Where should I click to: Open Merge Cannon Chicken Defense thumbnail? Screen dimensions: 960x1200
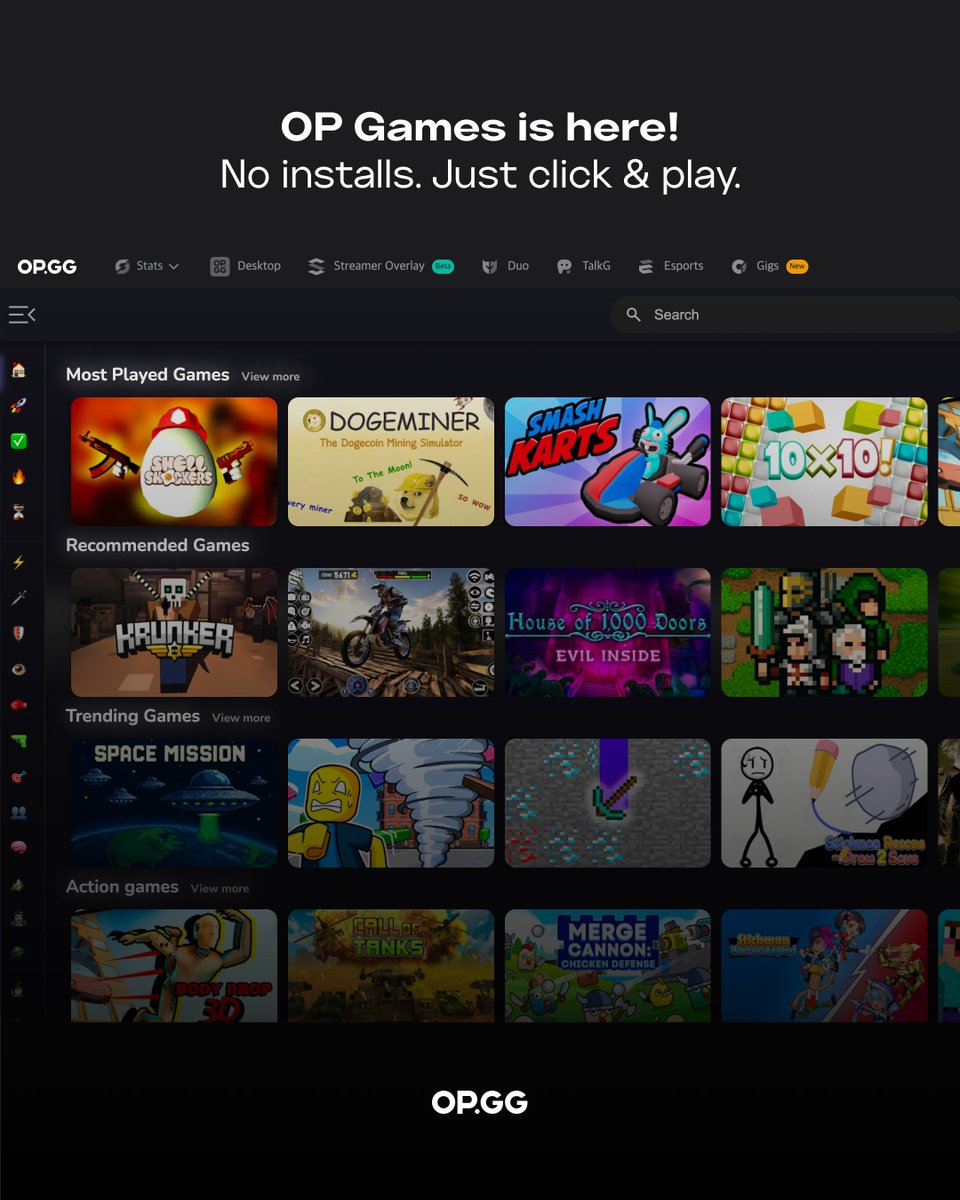click(x=608, y=965)
